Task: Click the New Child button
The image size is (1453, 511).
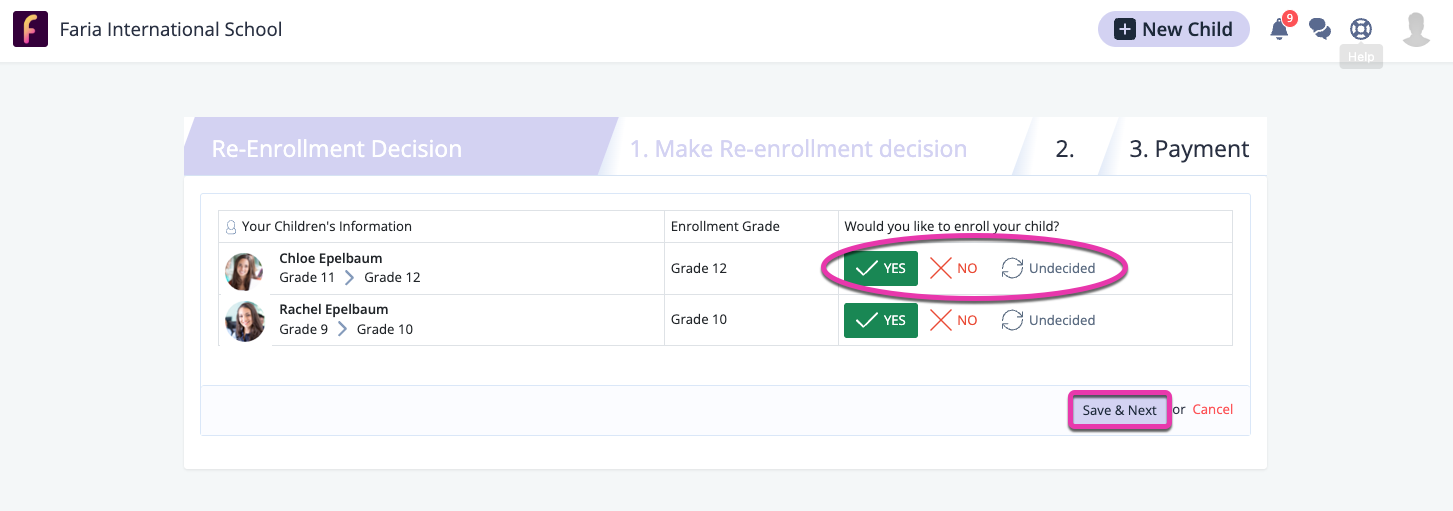Action: pyautogui.click(x=1173, y=29)
